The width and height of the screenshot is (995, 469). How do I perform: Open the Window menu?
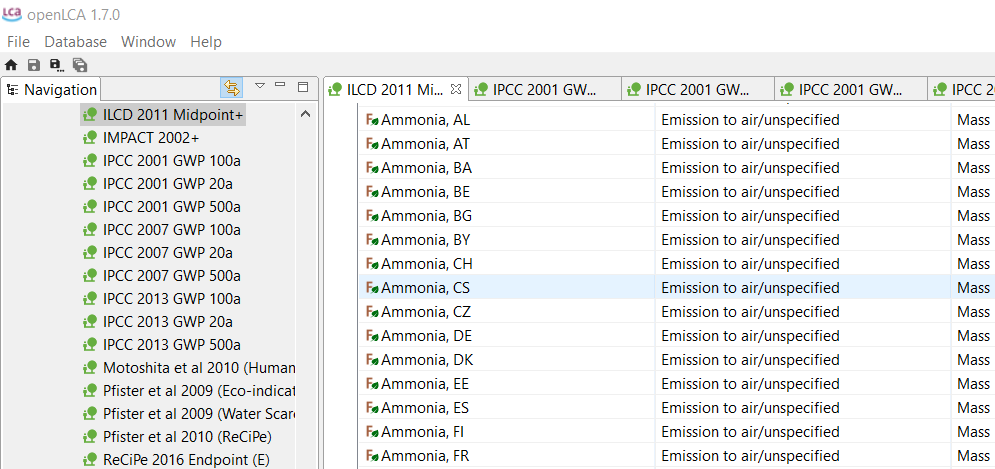coord(148,42)
